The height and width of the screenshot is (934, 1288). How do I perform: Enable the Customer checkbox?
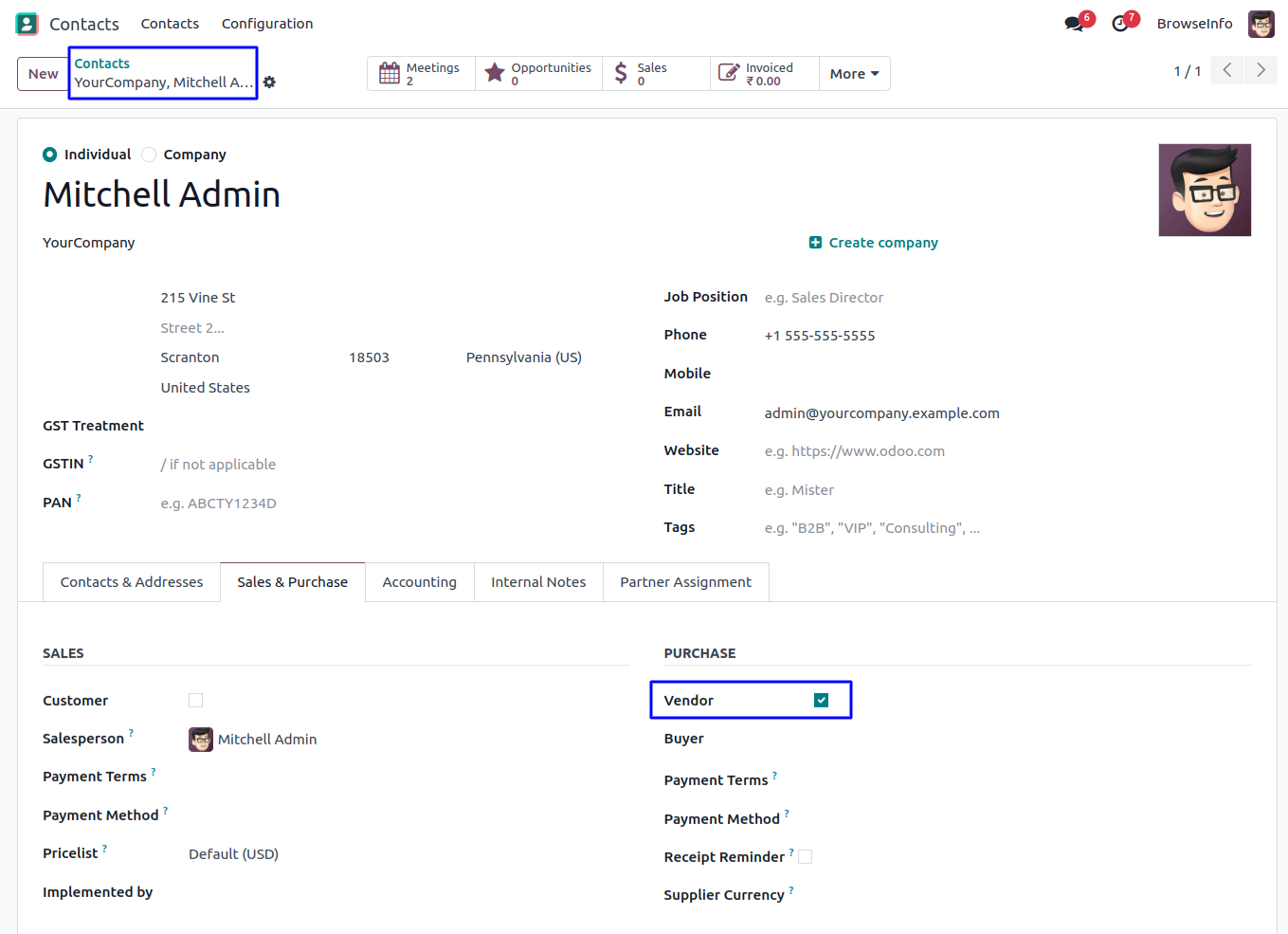coord(196,701)
